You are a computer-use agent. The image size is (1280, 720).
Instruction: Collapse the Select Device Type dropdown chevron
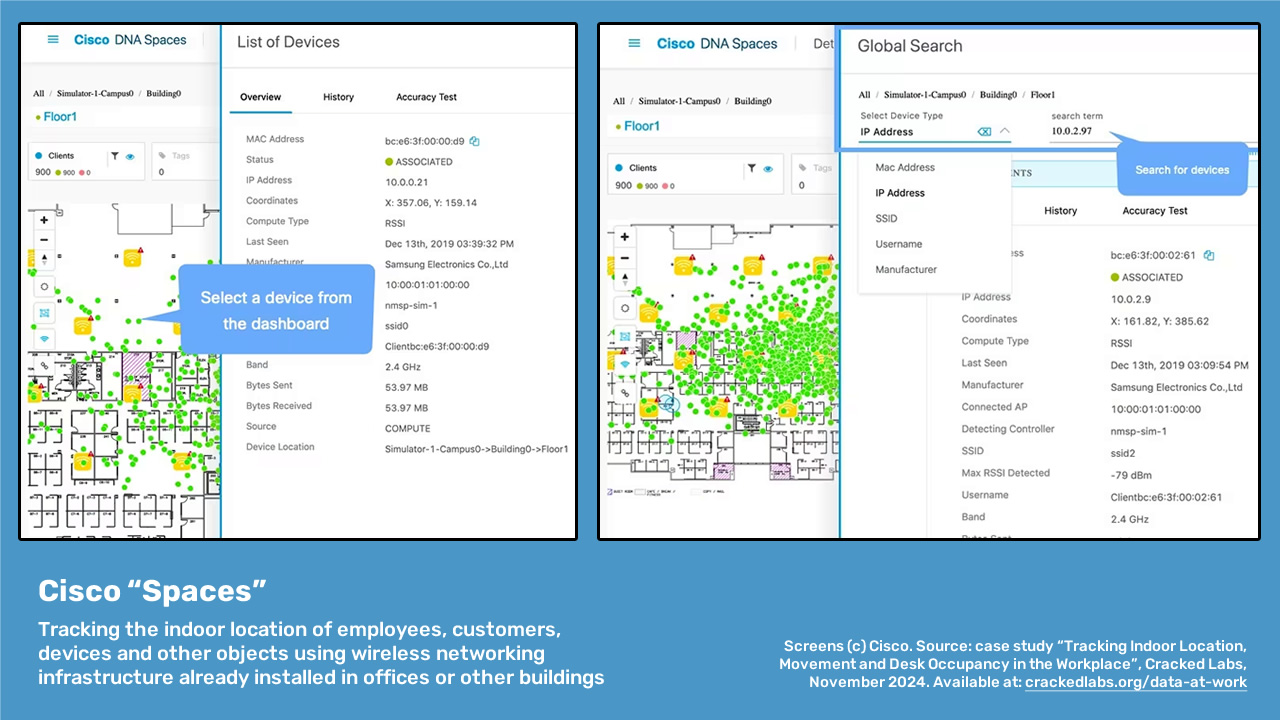point(1005,131)
